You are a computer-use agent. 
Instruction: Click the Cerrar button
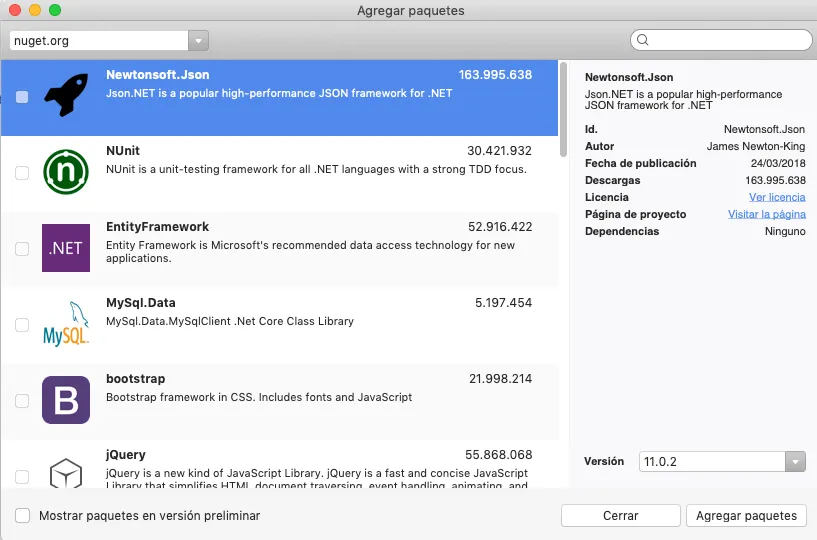(x=621, y=516)
